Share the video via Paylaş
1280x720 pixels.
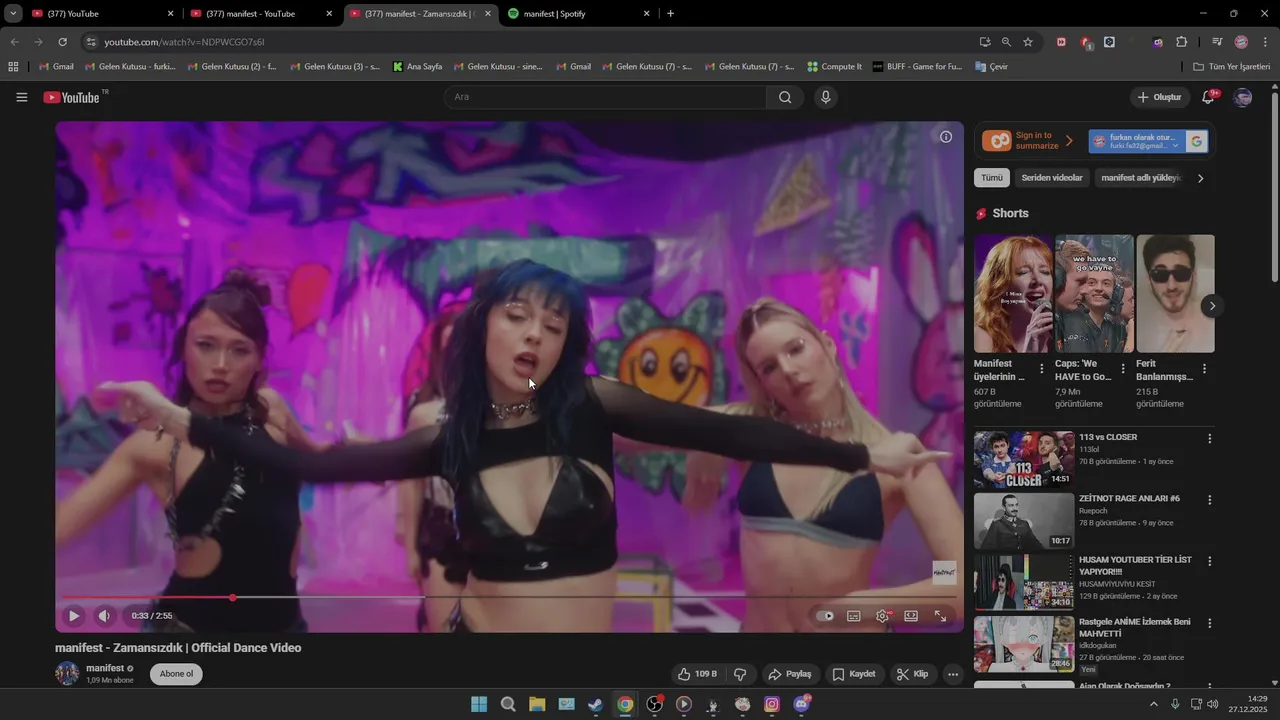(790, 674)
